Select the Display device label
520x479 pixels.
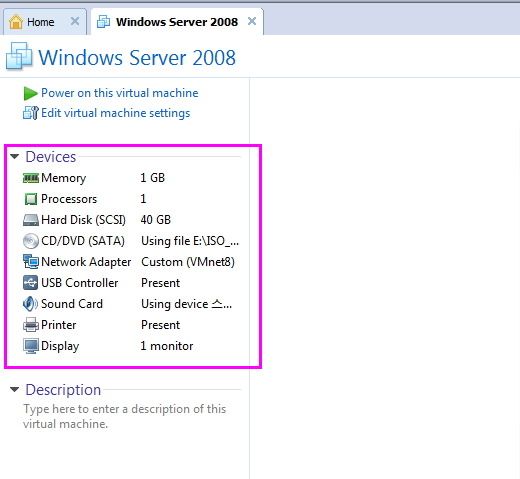[x=60, y=346]
